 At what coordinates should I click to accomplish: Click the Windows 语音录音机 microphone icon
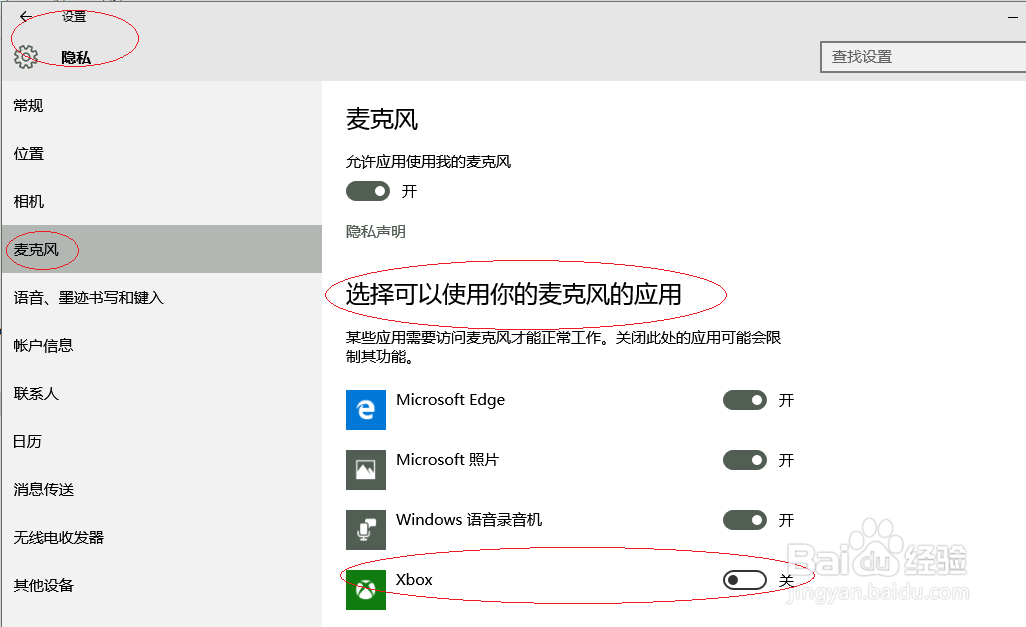point(366,530)
